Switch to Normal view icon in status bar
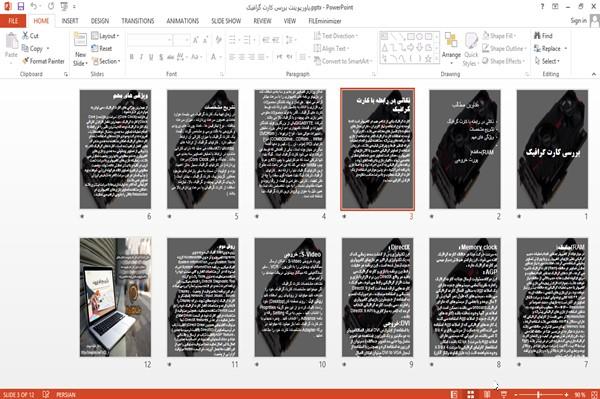 454,394
